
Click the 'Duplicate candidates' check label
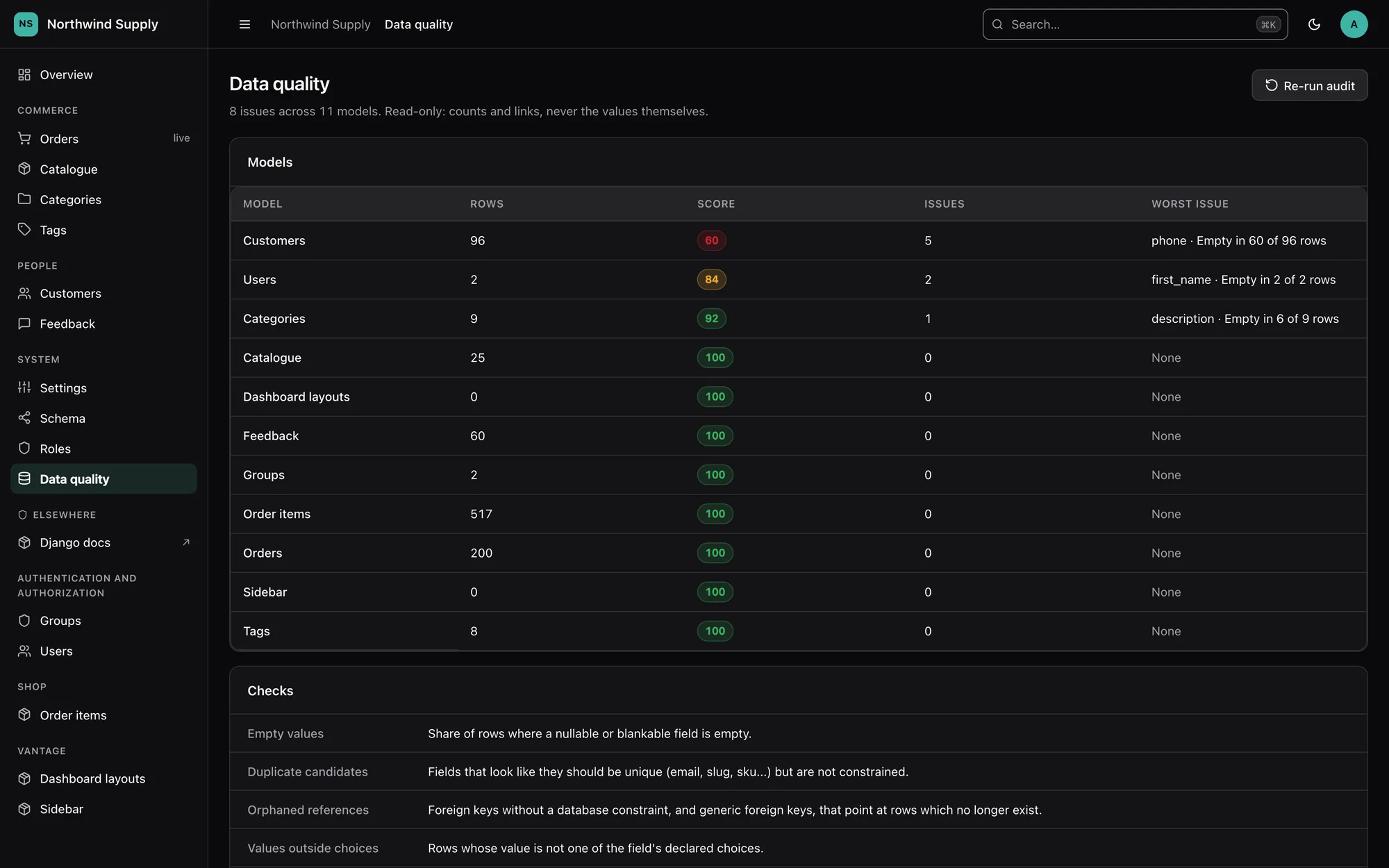307,772
